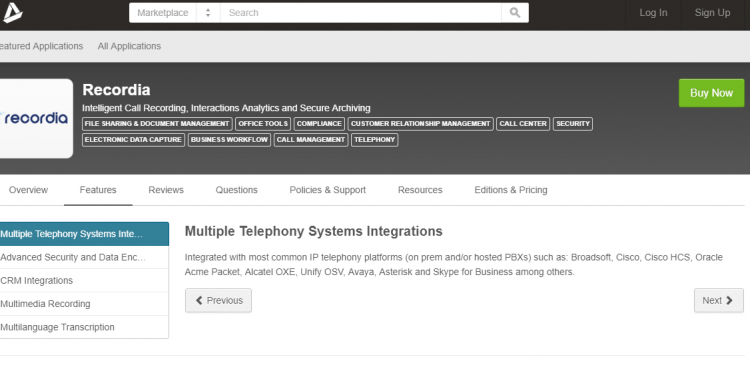Click the Recordia logo thumbnail
This screenshot has height=365, width=750.
36,118
